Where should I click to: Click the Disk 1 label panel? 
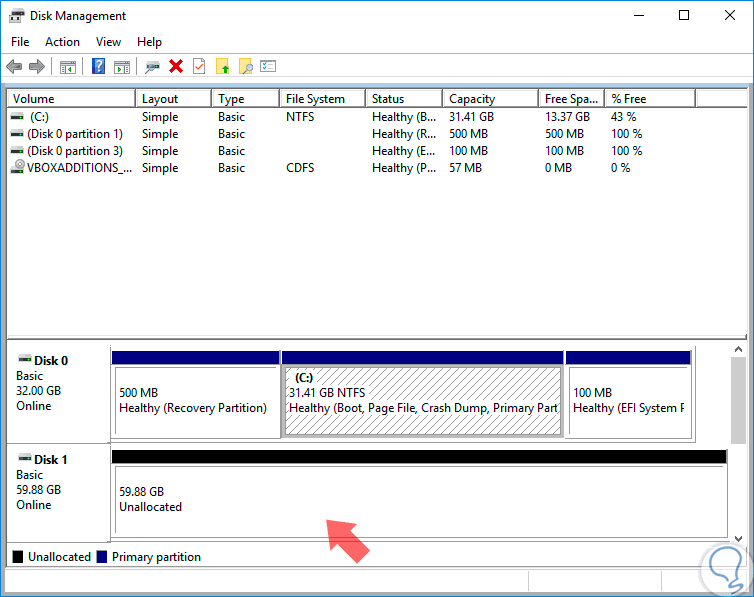[x=59, y=491]
